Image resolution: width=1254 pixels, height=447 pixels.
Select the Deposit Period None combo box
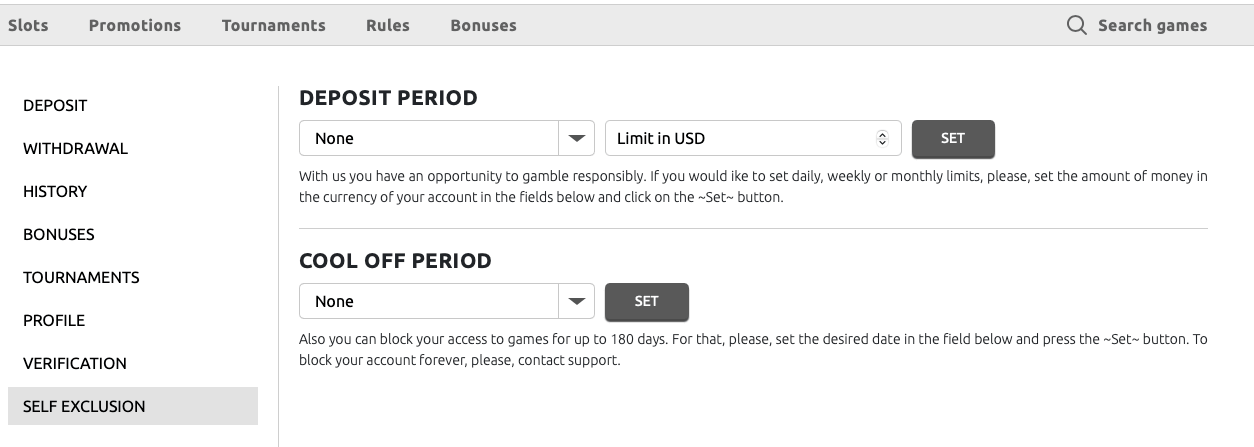pyautogui.click(x=428, y=139)
